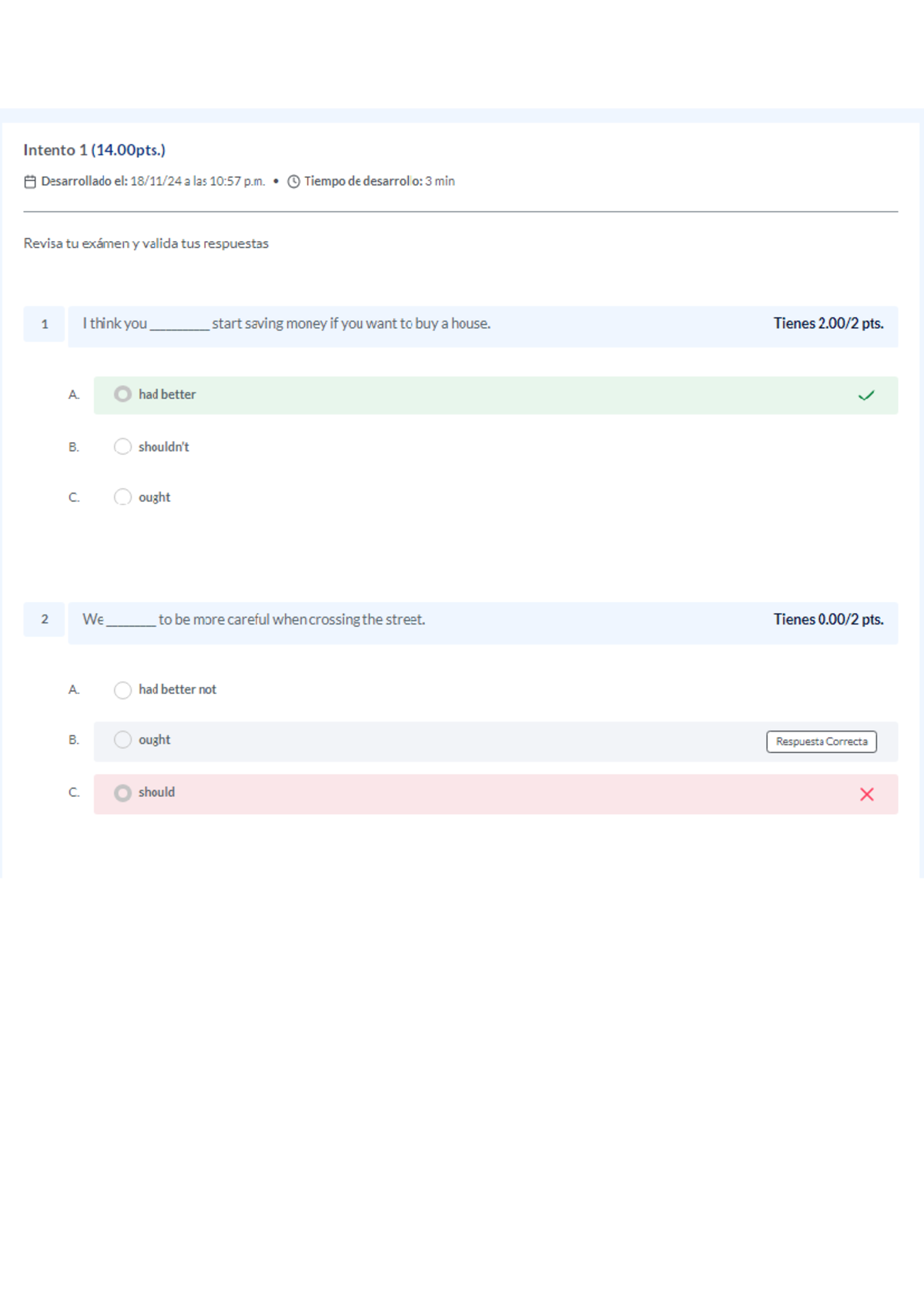Select the should option in question 2
924x1306 pixels.
point(123,793)
